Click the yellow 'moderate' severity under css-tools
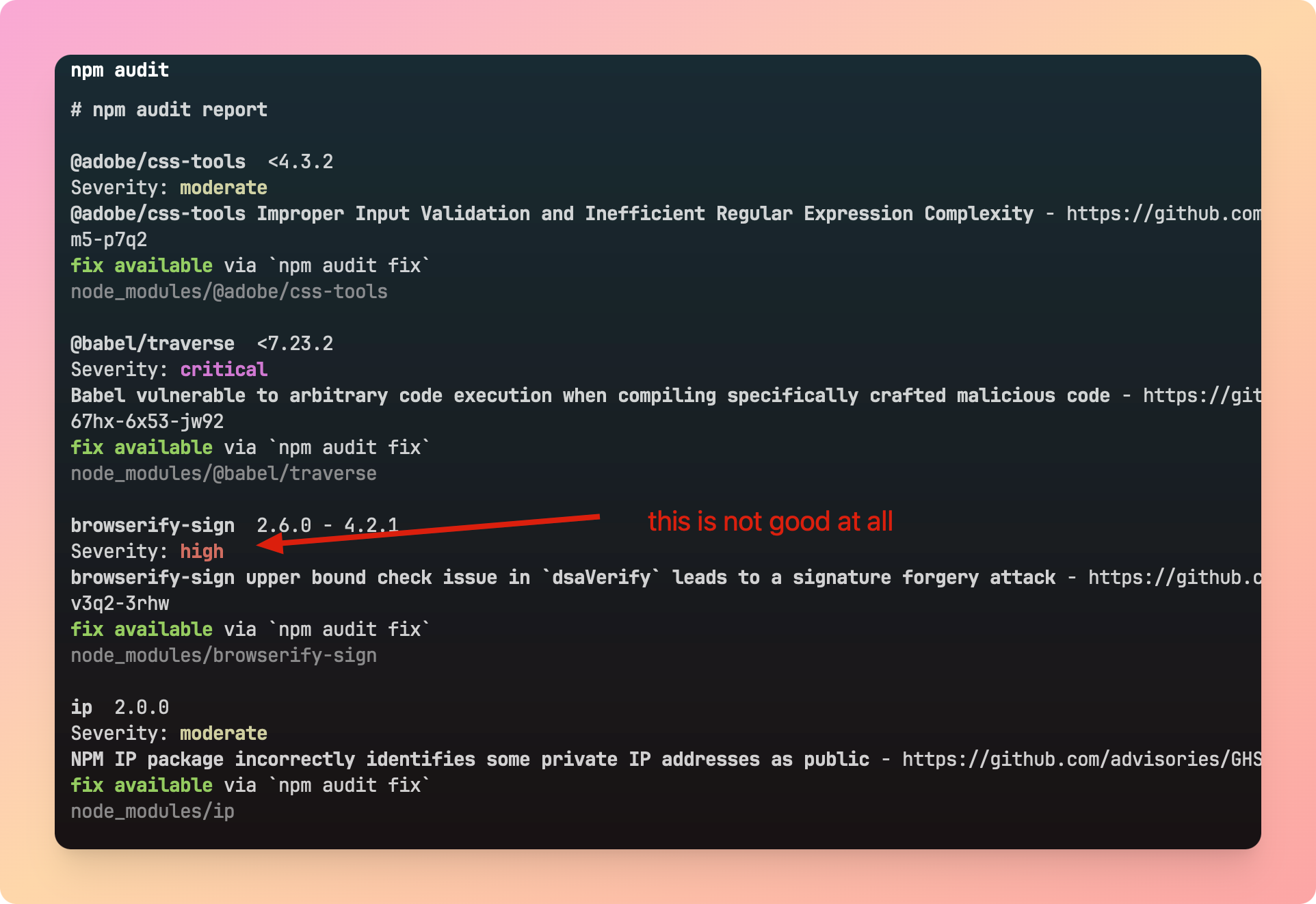This screenshot has height=904, width=1316. click(x=223, y=187)
